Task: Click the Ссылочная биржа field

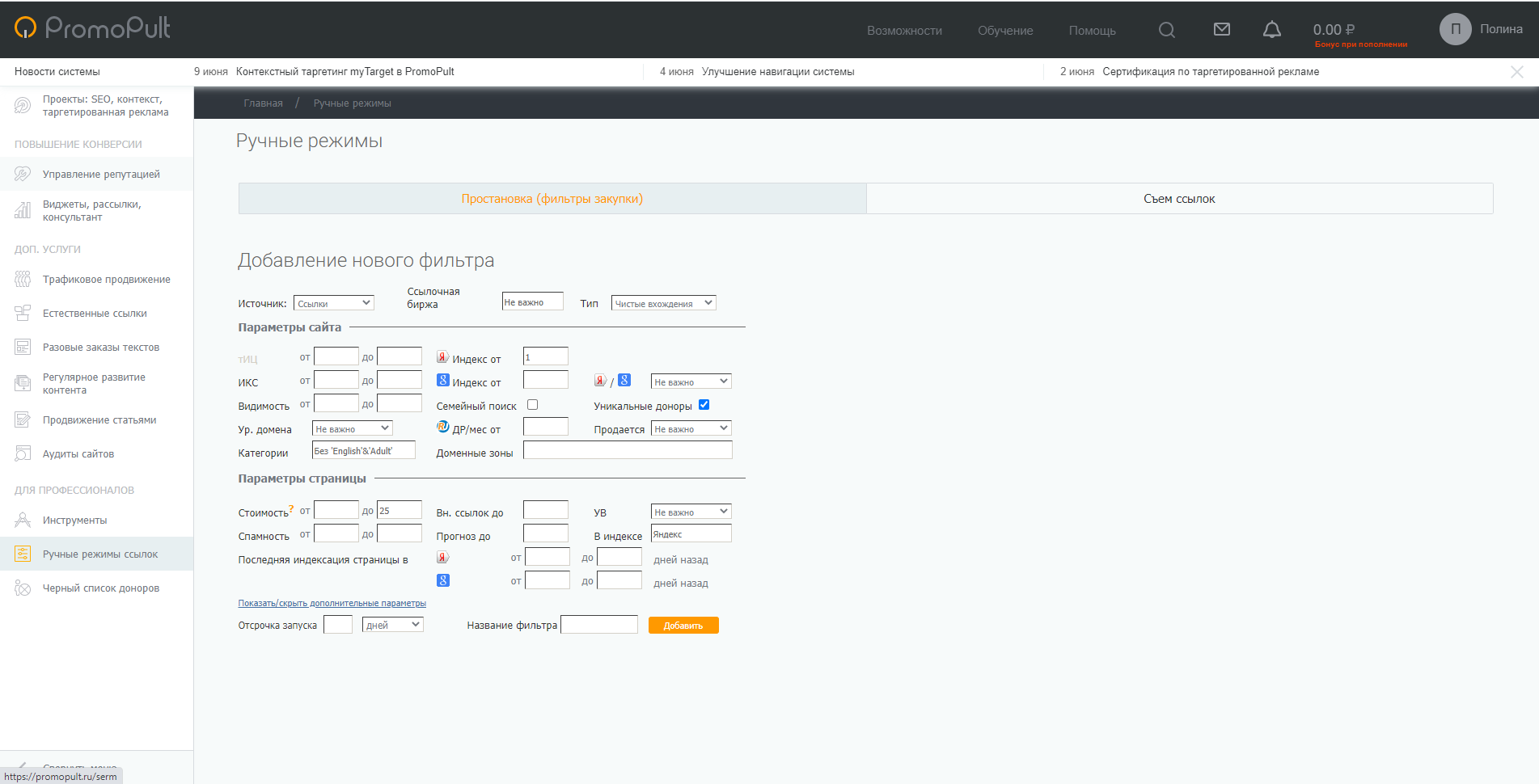Action: 532,301
